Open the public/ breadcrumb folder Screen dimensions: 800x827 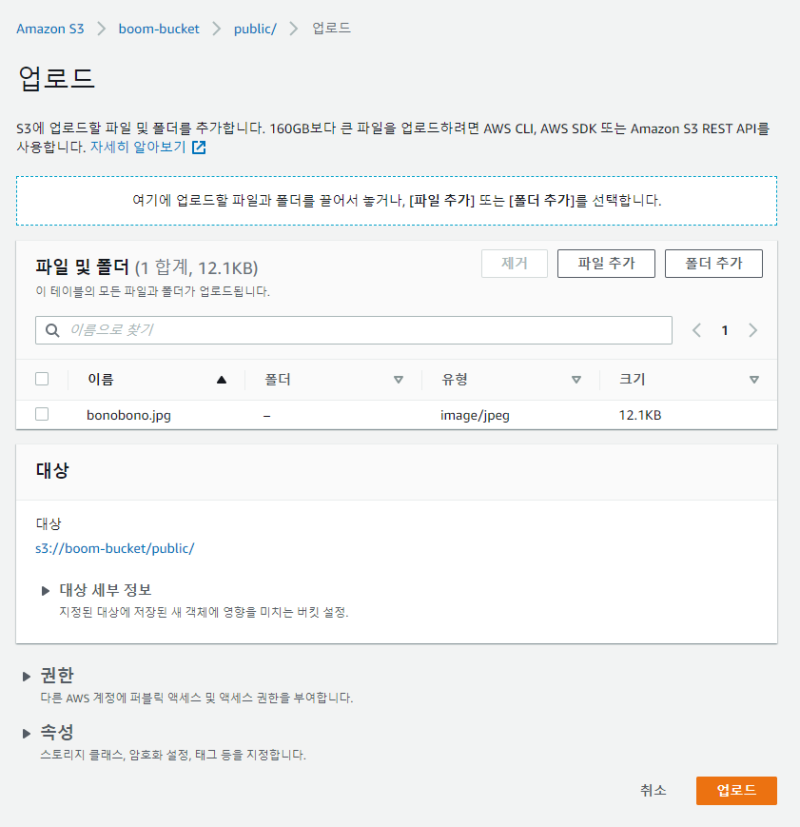254,28
